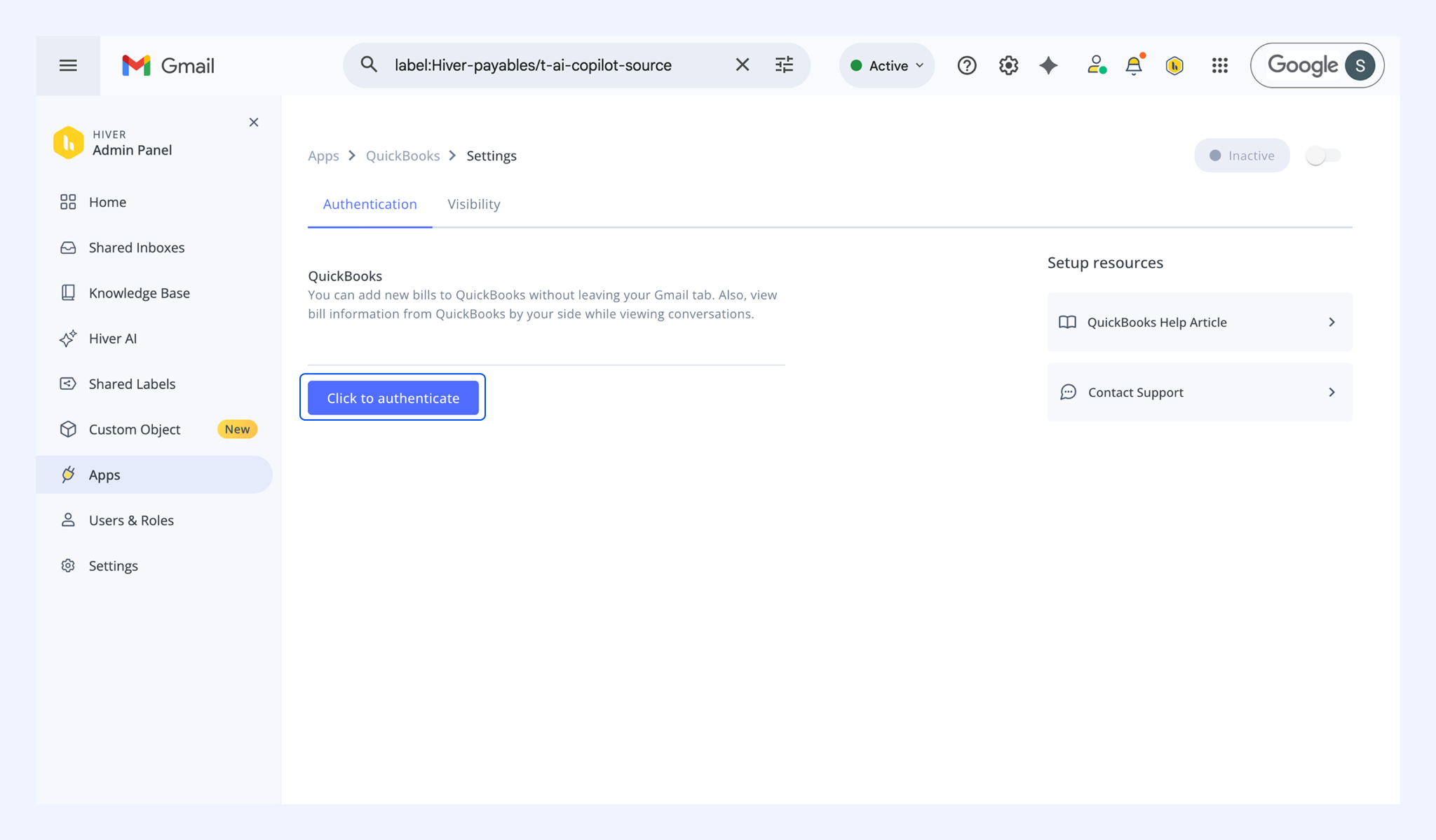This screenshot has height=840, width=1436.
Task: Open the notifications bell
Action: coord(1134,65)
